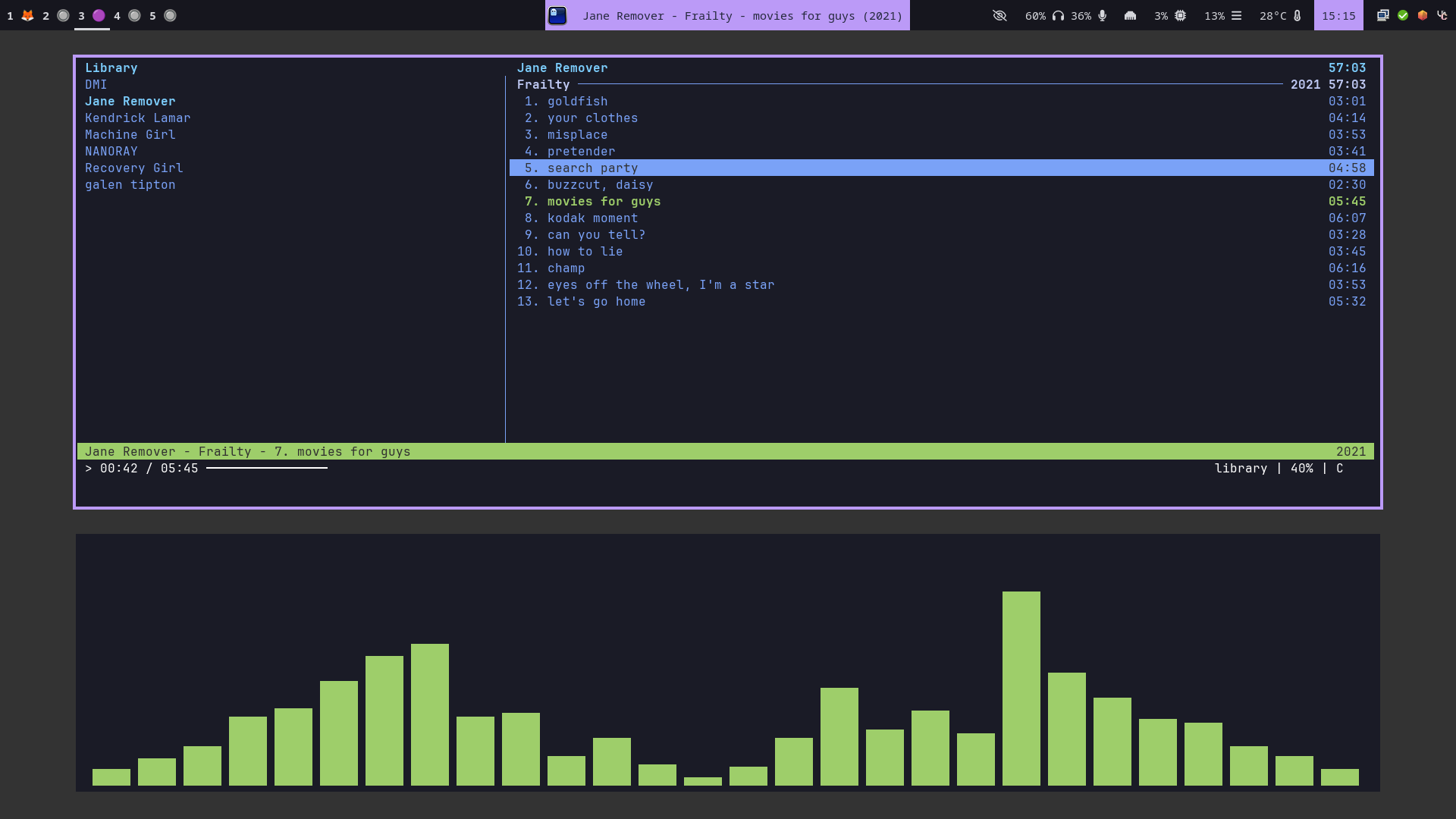
Task: Click the 57:03 total at Jane Remover header
Action: point(1347,67)
